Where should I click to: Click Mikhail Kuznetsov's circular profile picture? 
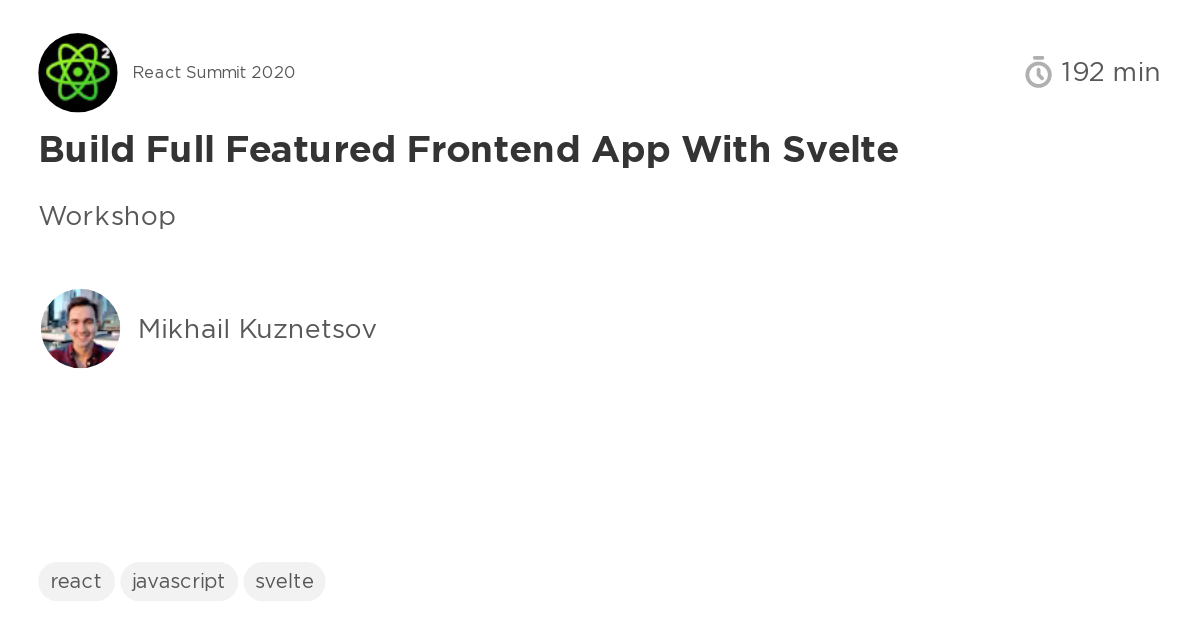click(80, 328)
